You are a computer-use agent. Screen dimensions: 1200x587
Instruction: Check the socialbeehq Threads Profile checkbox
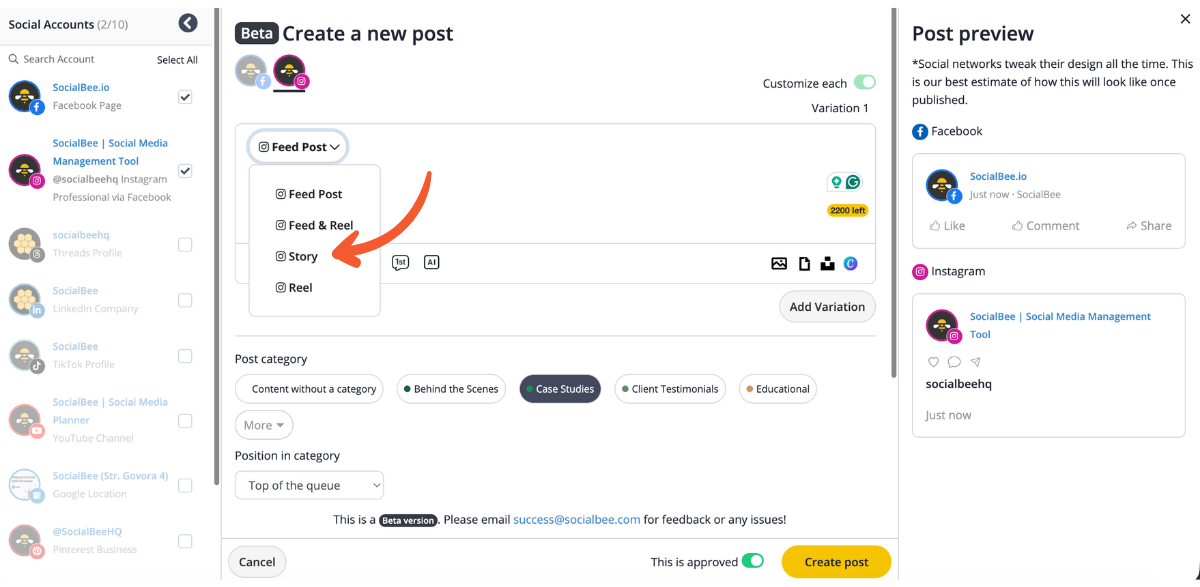coord(185,244)
